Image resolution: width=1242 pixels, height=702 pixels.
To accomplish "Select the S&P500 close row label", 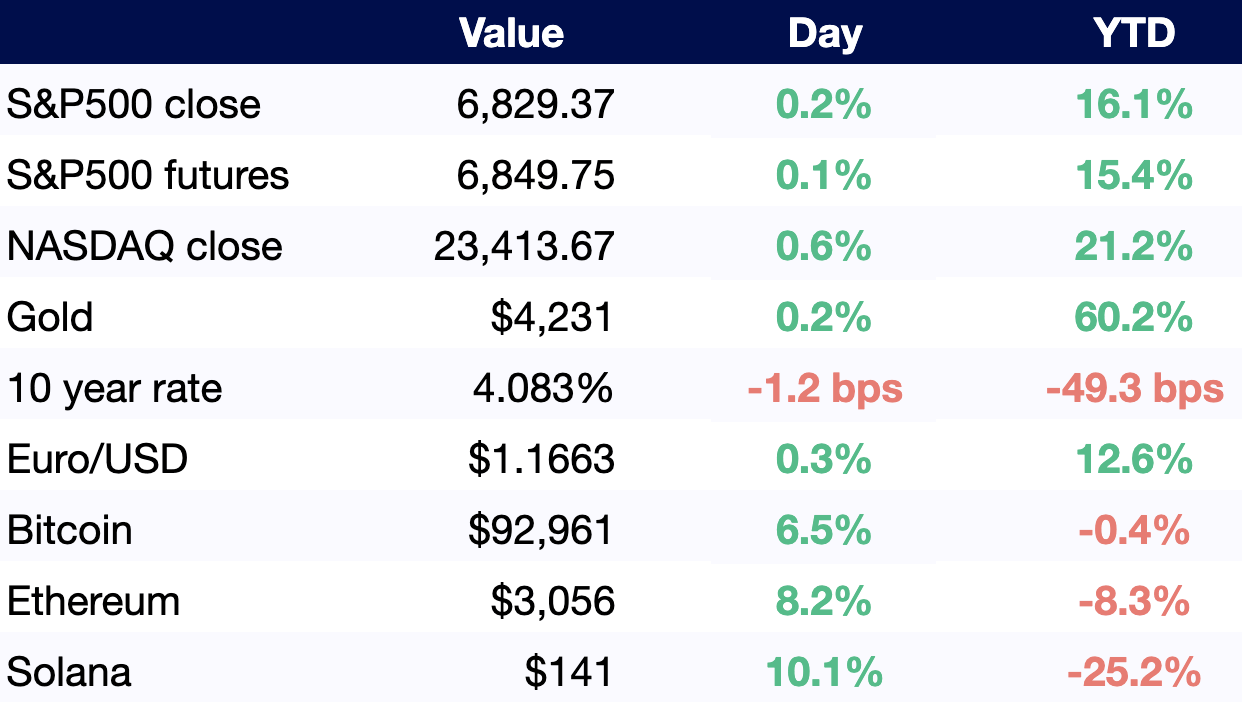I will click(134, 104).
